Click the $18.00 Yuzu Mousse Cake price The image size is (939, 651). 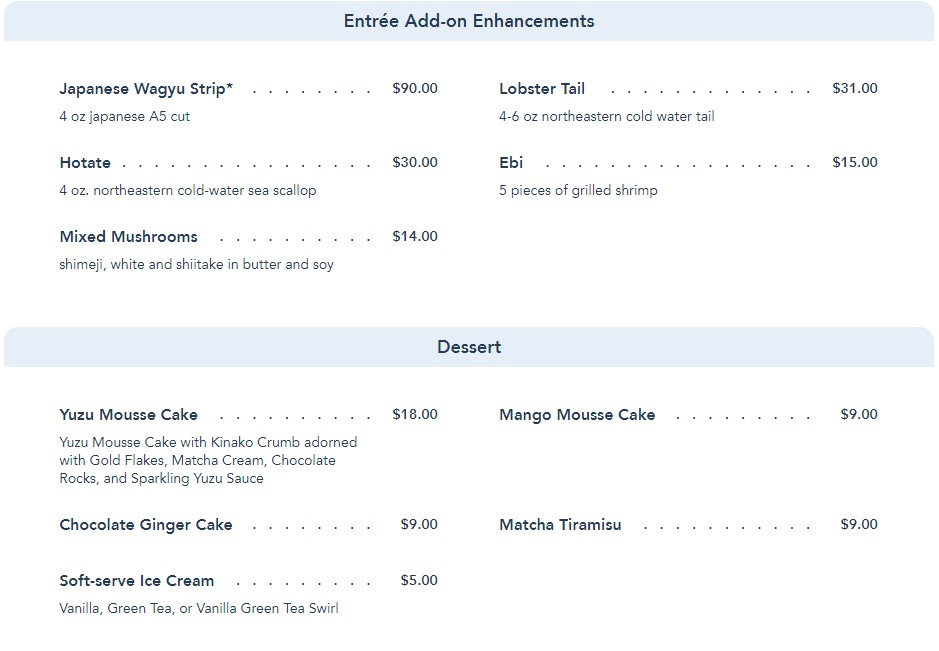click(x=415, y=414)
